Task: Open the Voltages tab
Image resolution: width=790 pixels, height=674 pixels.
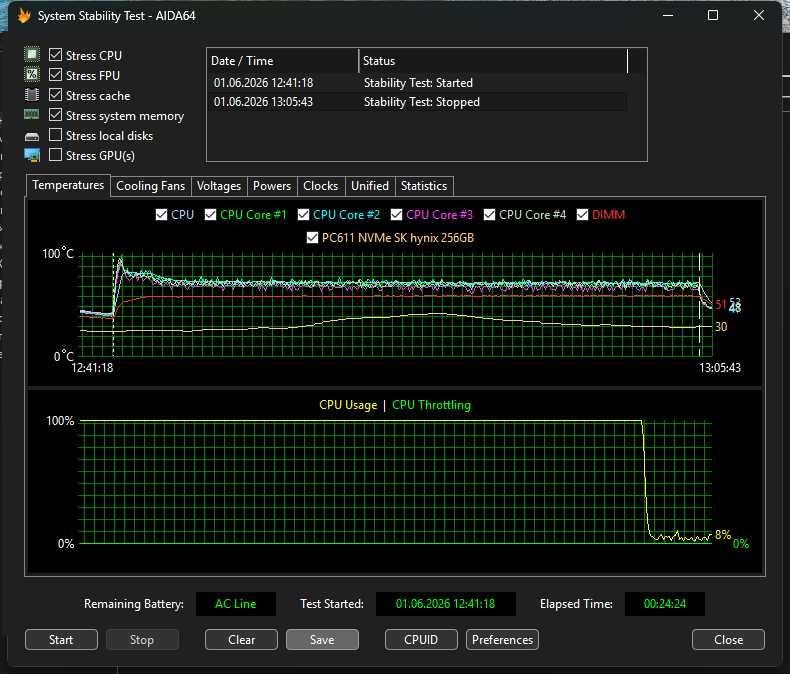Action: pyautogui.click(x=219, y=186)
